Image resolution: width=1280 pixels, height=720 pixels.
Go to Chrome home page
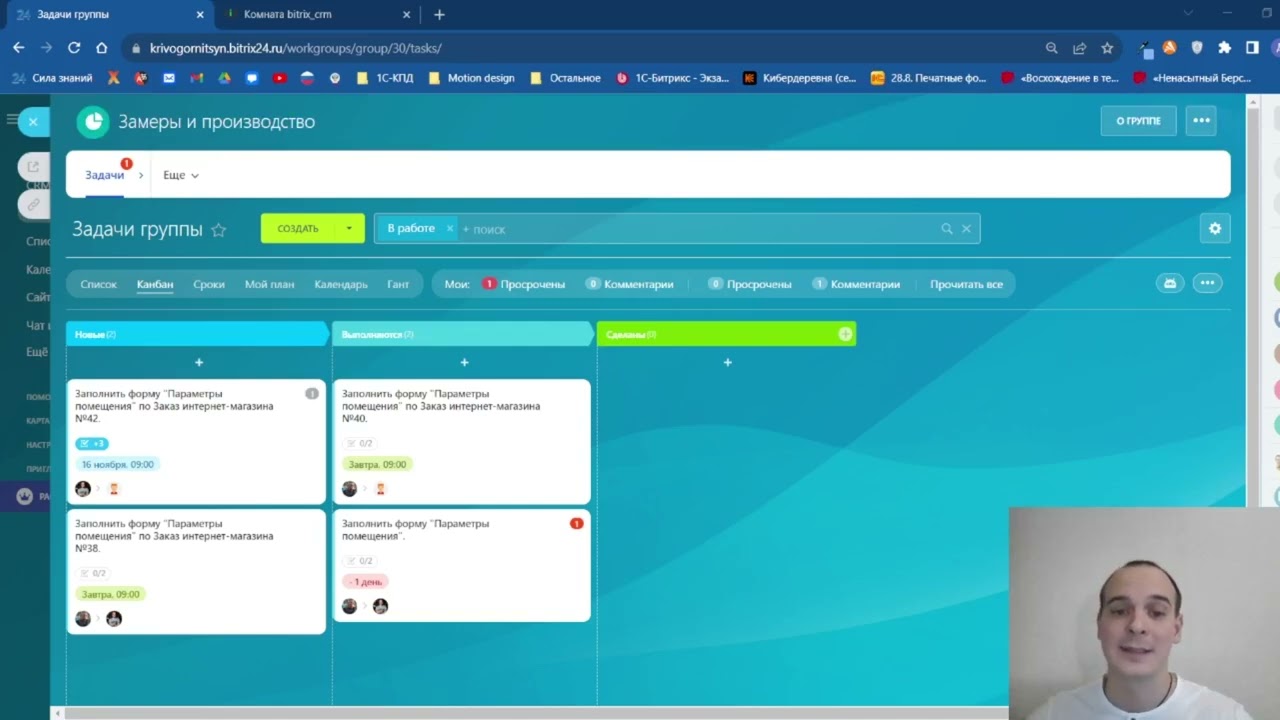click(x=101, y=47)
